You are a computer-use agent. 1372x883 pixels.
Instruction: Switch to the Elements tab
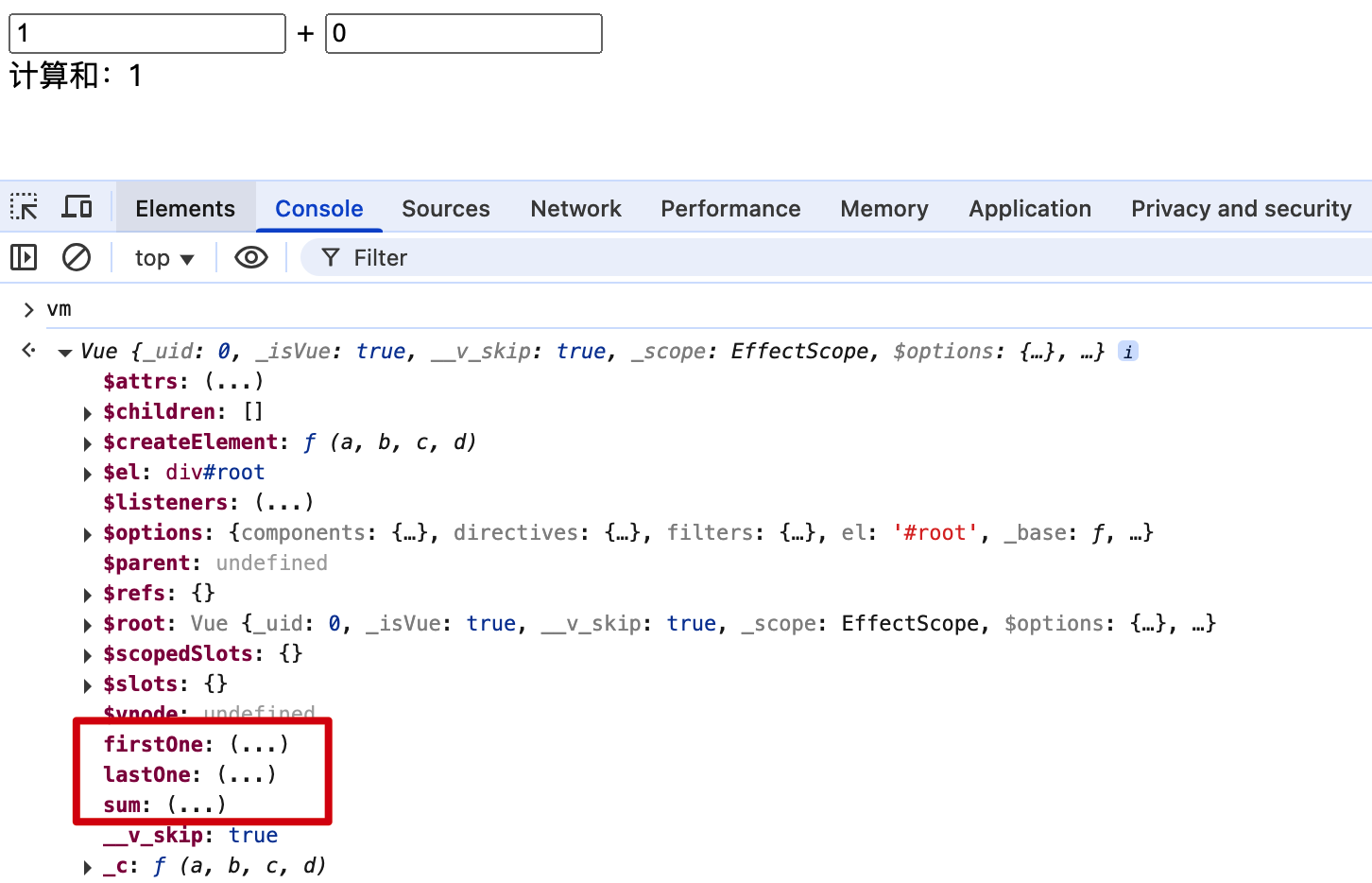[185, 208]
